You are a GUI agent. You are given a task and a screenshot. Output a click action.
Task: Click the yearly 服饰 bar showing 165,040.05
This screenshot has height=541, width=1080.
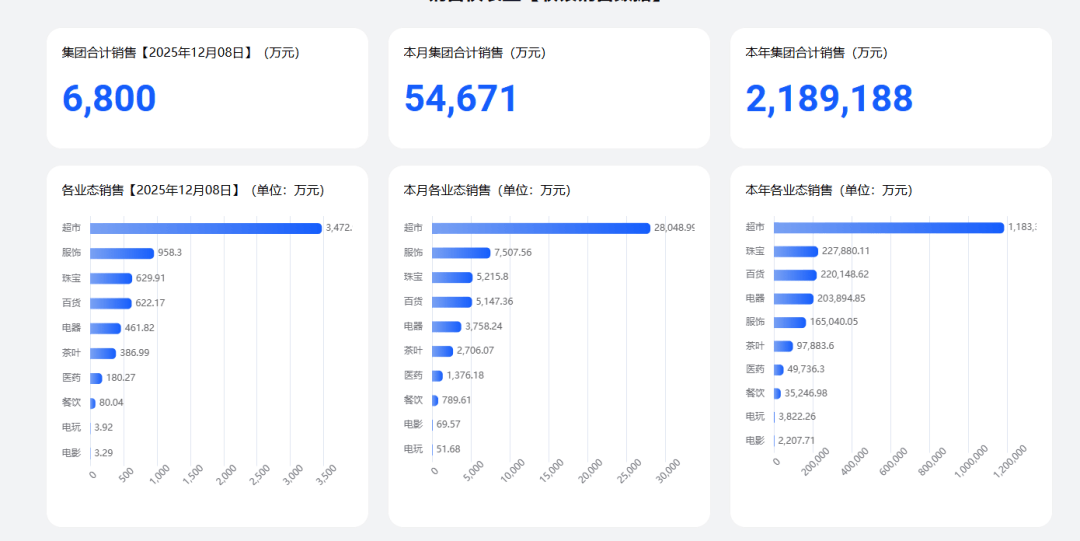(x=790, y=323)
